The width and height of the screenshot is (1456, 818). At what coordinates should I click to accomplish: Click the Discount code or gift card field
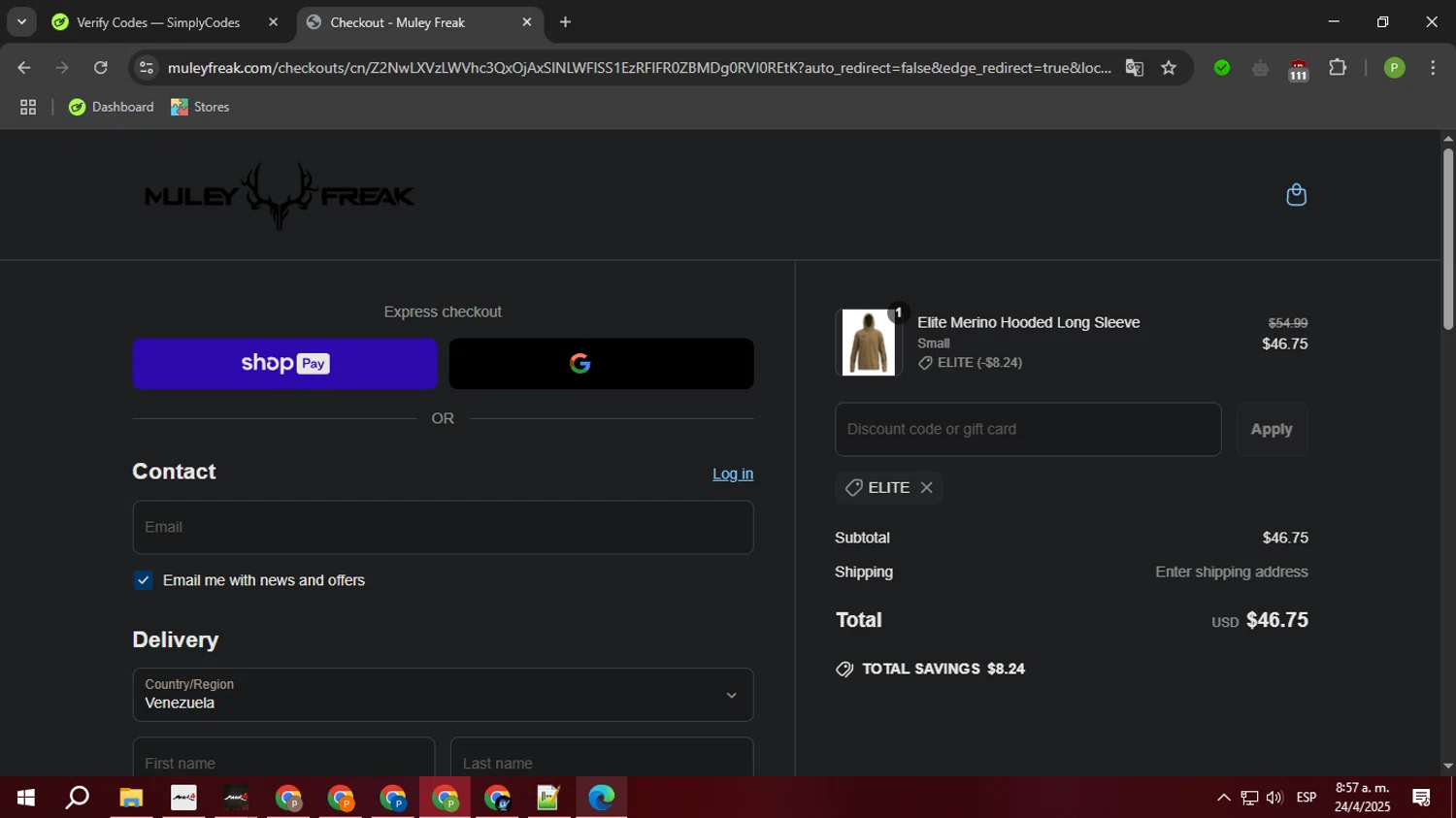(1028, 429)
